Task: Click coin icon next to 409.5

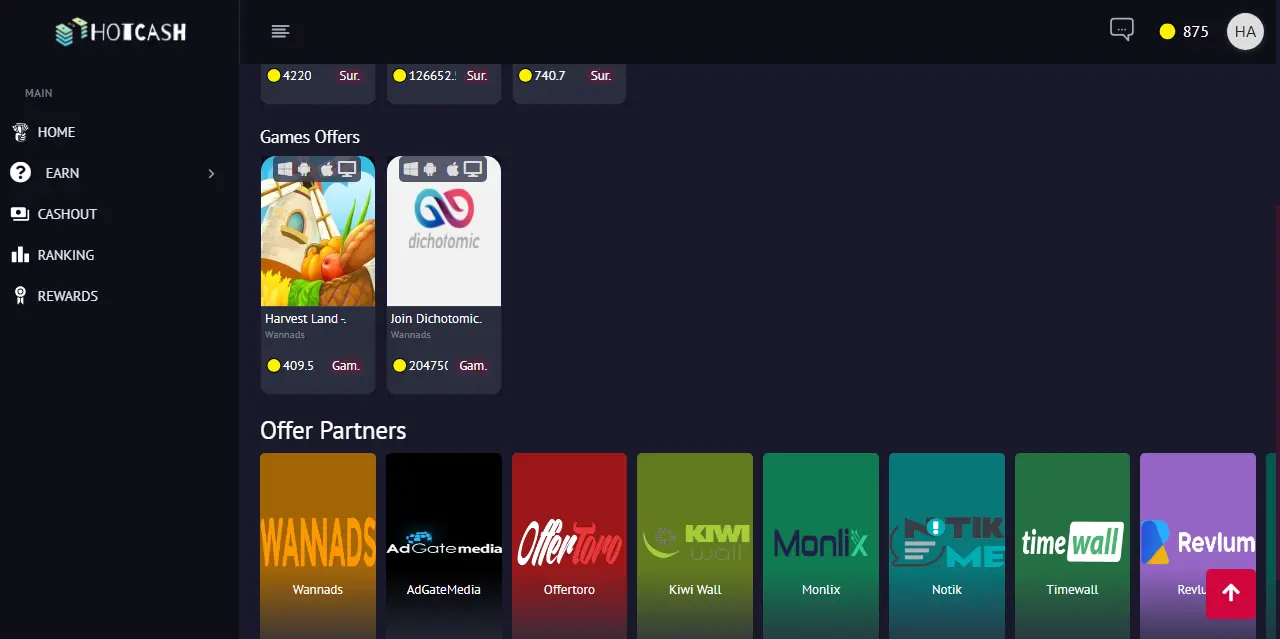Action: coord(274,366)
